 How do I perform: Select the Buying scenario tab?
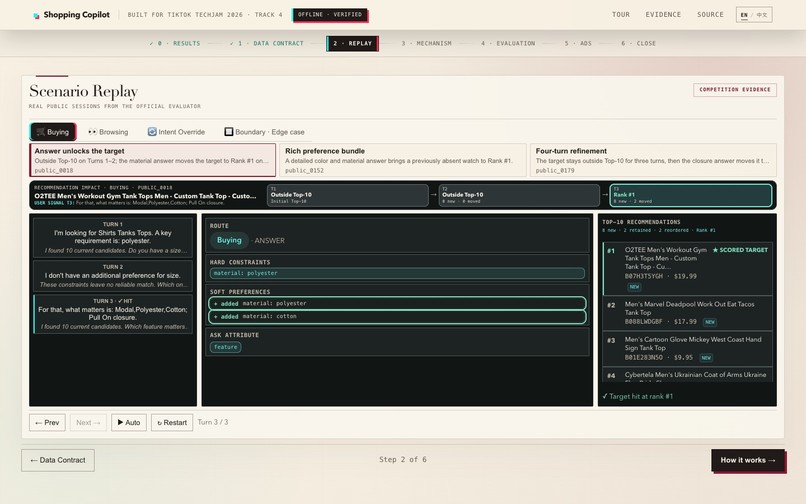[x=53, y=132]
